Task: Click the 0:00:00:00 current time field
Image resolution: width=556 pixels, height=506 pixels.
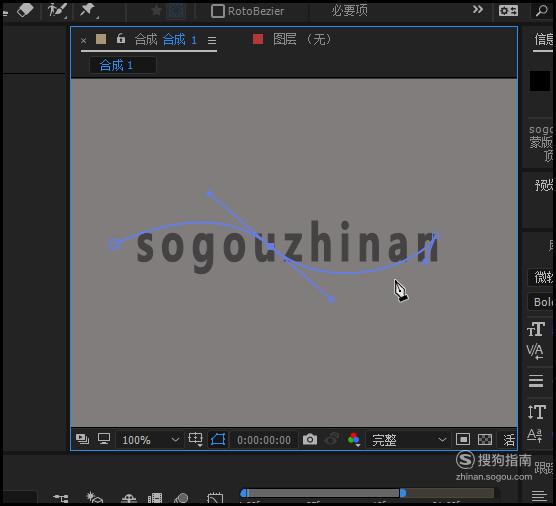Action: pyautogui.click(x=264, y=440)
